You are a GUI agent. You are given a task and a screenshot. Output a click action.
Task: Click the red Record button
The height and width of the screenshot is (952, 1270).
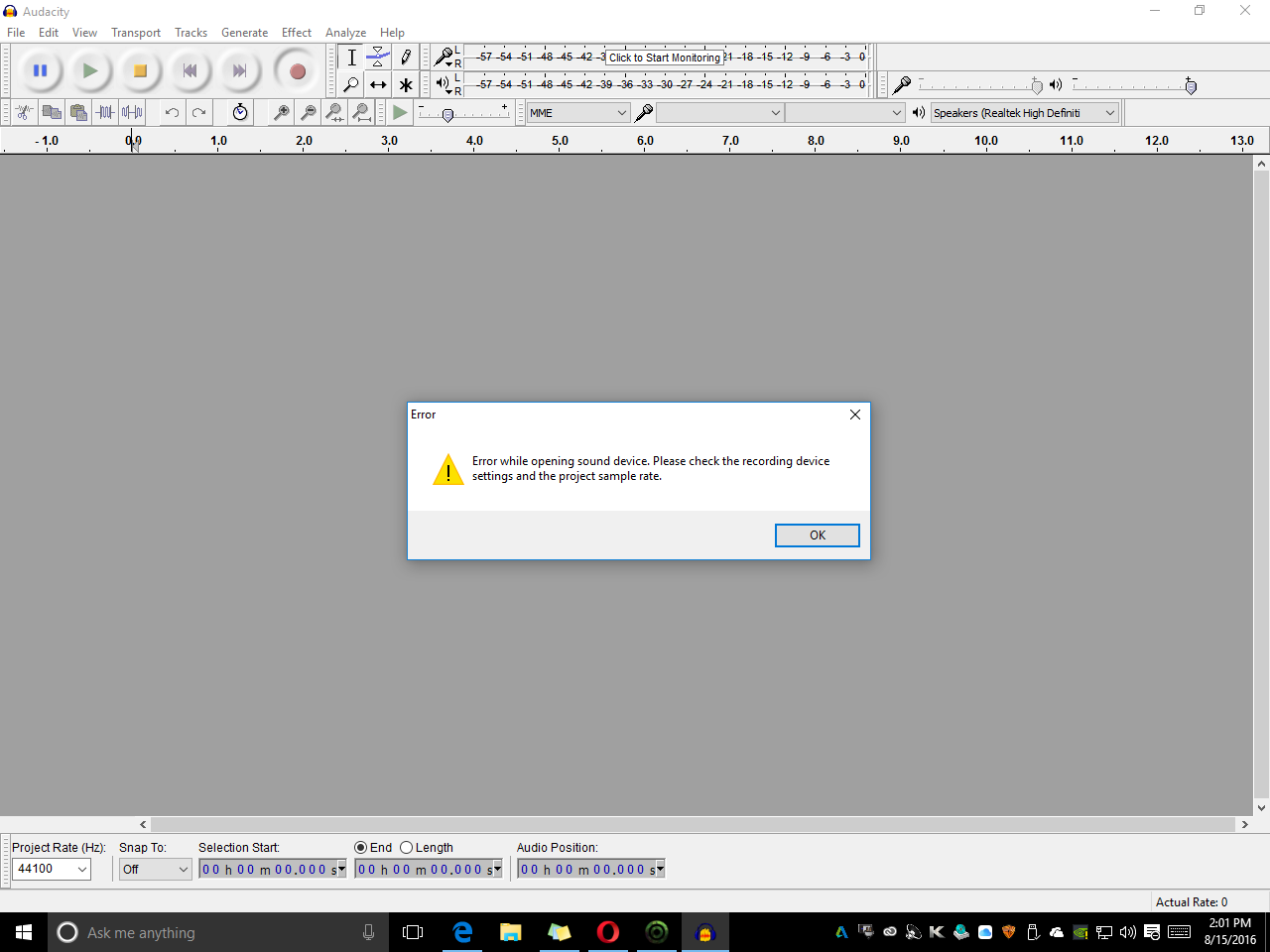click(x=297, y=70)
